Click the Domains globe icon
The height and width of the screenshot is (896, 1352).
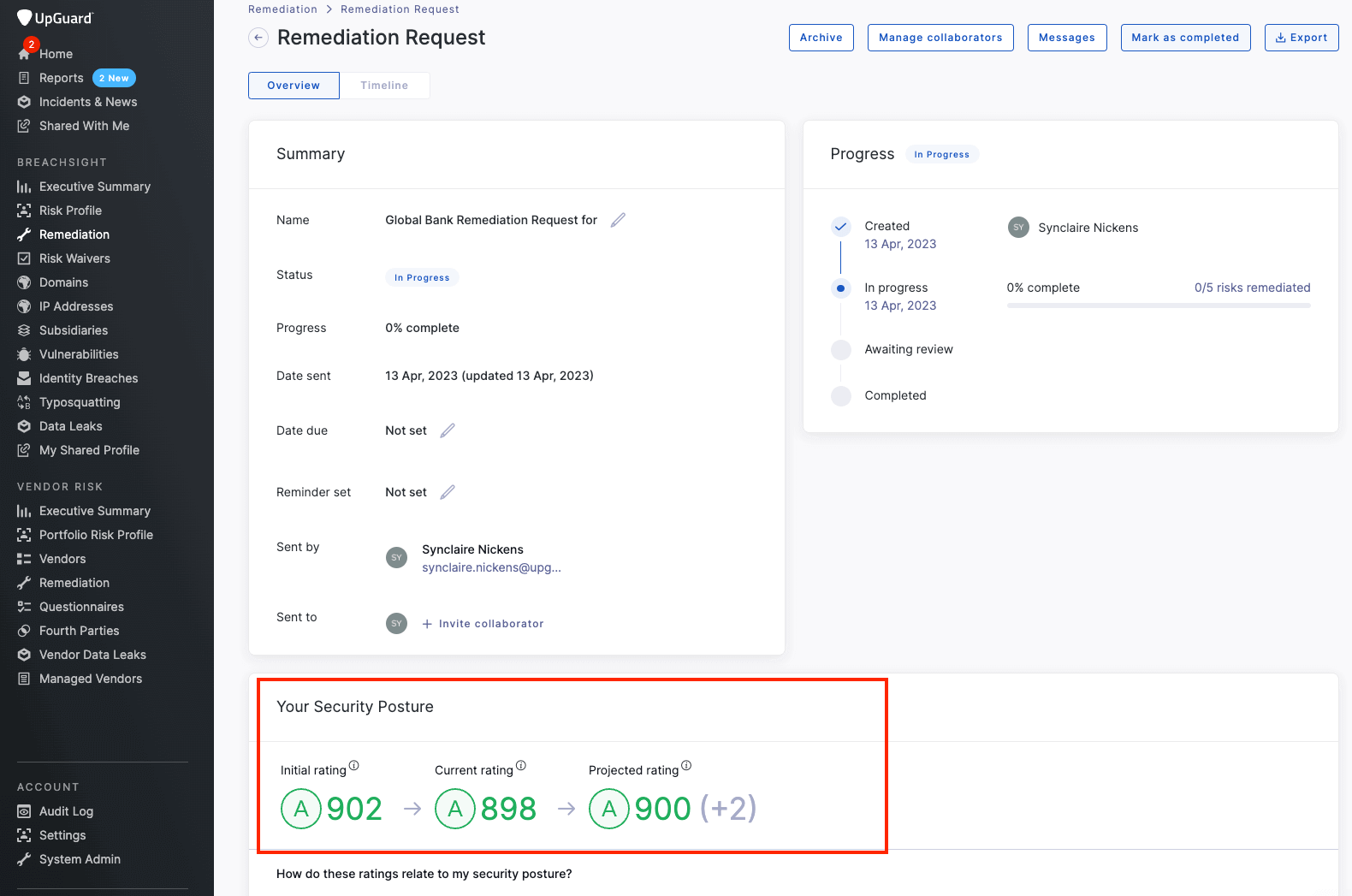tap(24, 282)
